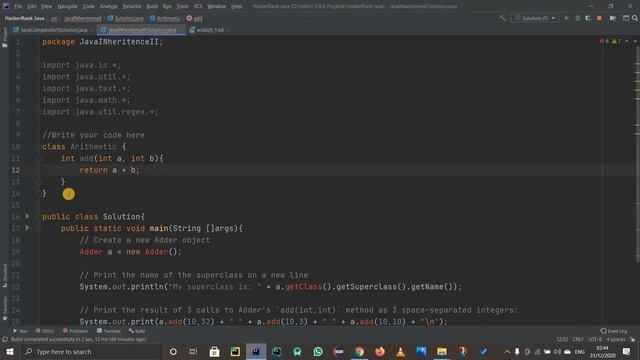The width and height of the screenshot is (640, 360).
Task: Click the 4 spaces indent status
Action: [x=615, y=339]
